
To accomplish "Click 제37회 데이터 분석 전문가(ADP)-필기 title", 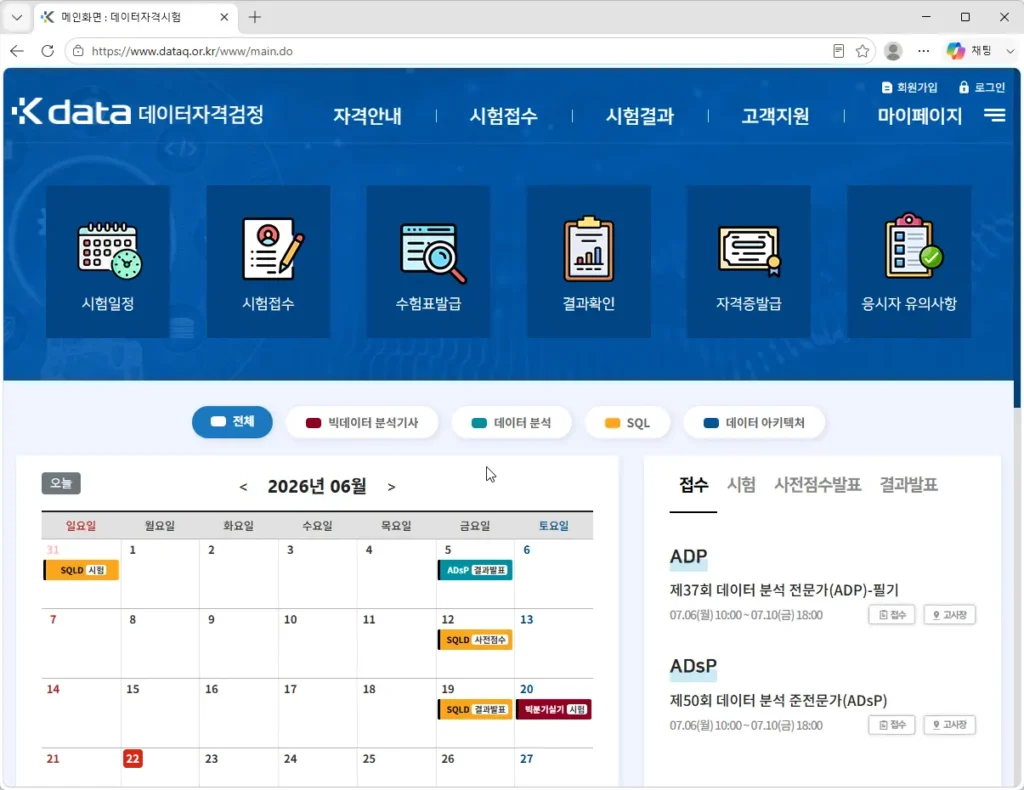I will [x=784, y=590].
